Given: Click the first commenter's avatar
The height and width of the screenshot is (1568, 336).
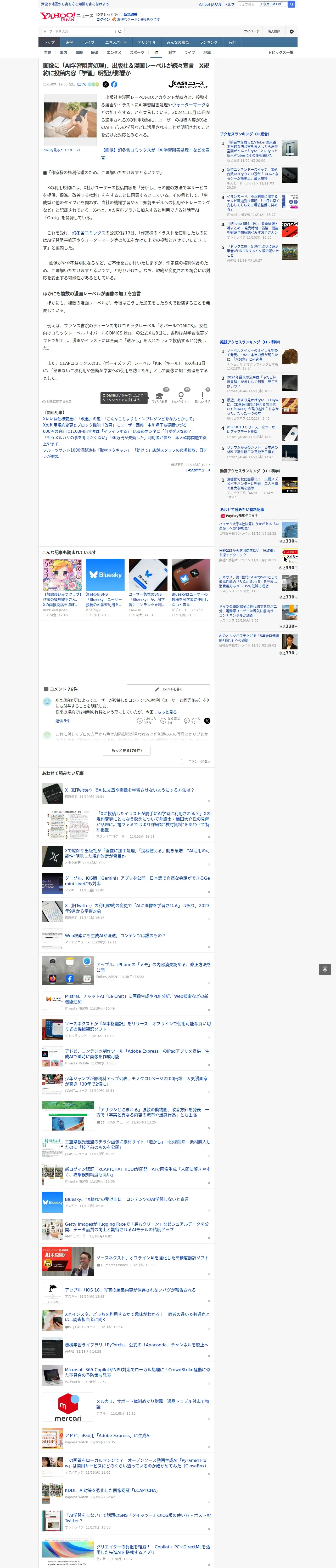Looking at the screenshot, I should (47, 702).
